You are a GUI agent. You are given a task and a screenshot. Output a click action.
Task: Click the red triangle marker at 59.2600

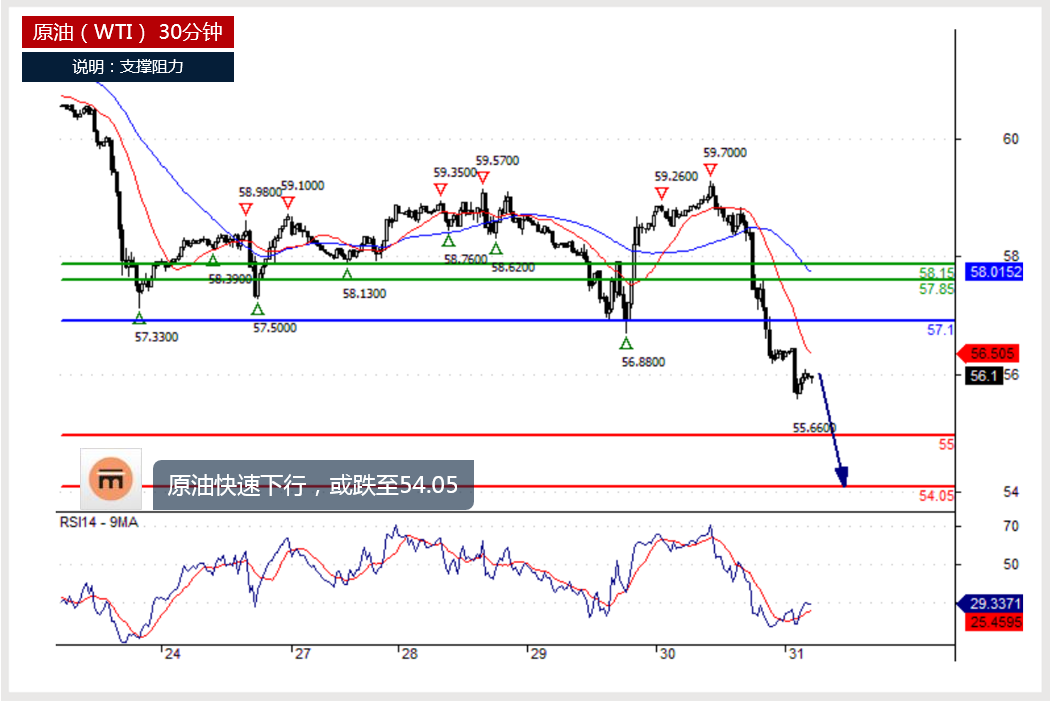click(x=662, y=194)
